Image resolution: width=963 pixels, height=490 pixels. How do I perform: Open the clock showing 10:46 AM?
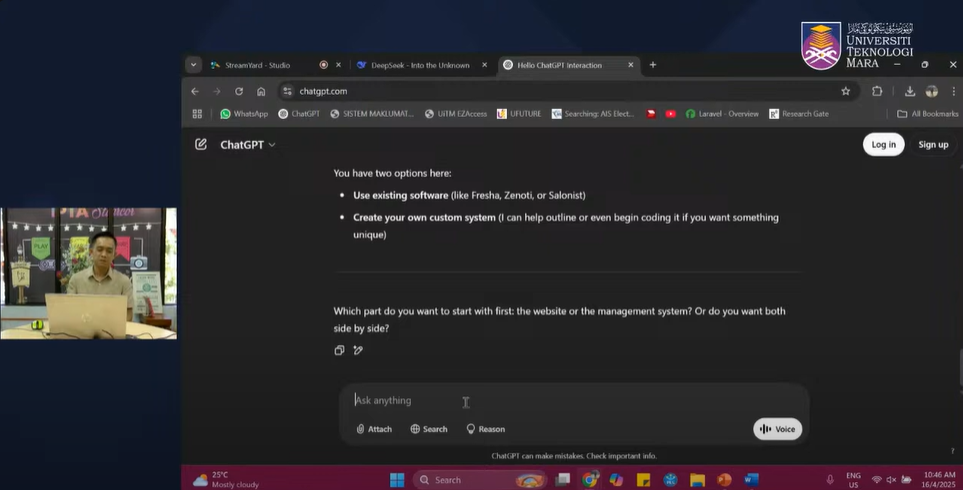939,480
